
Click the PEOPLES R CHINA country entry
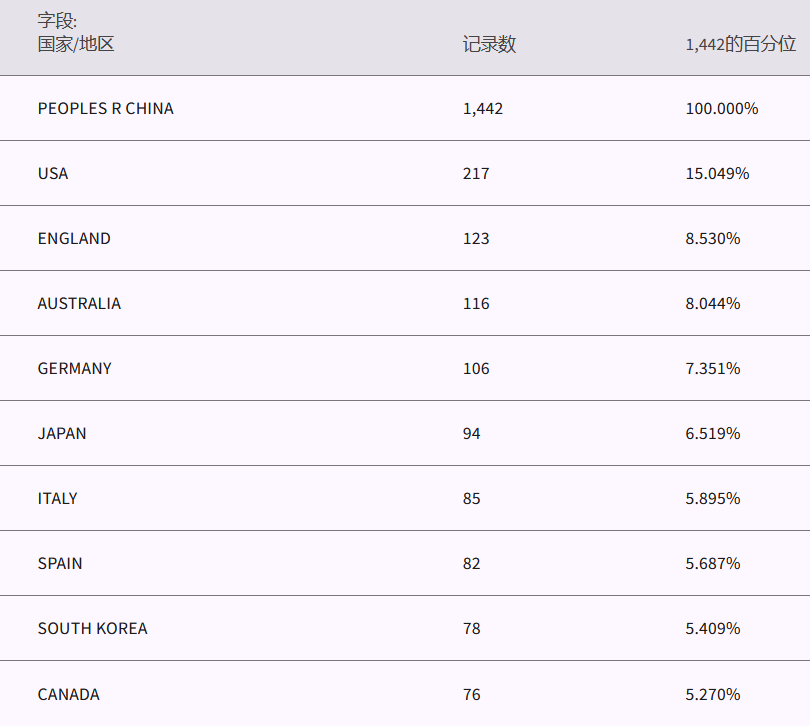105,108
